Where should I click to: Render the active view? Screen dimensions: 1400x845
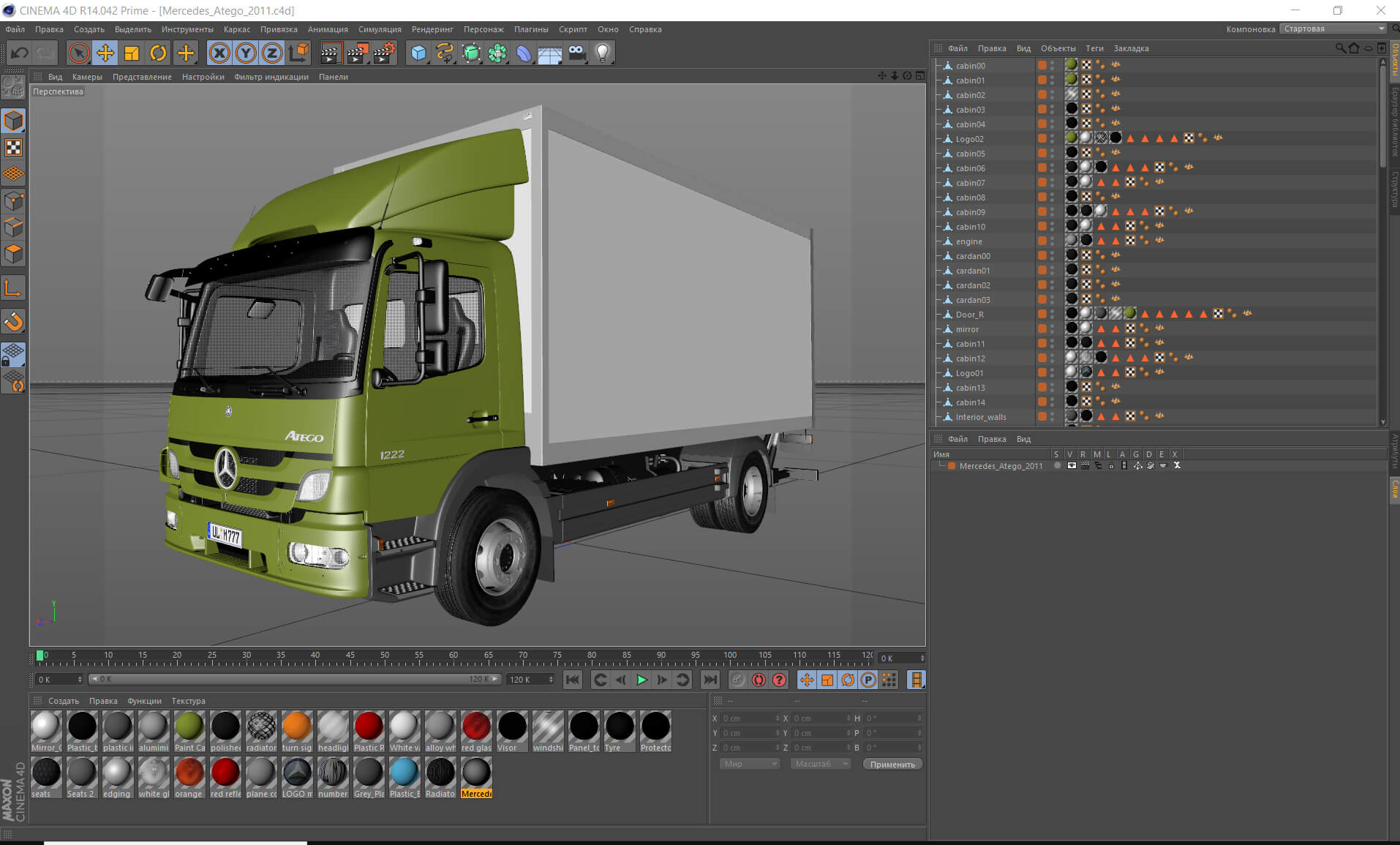(x=331, y=53)
